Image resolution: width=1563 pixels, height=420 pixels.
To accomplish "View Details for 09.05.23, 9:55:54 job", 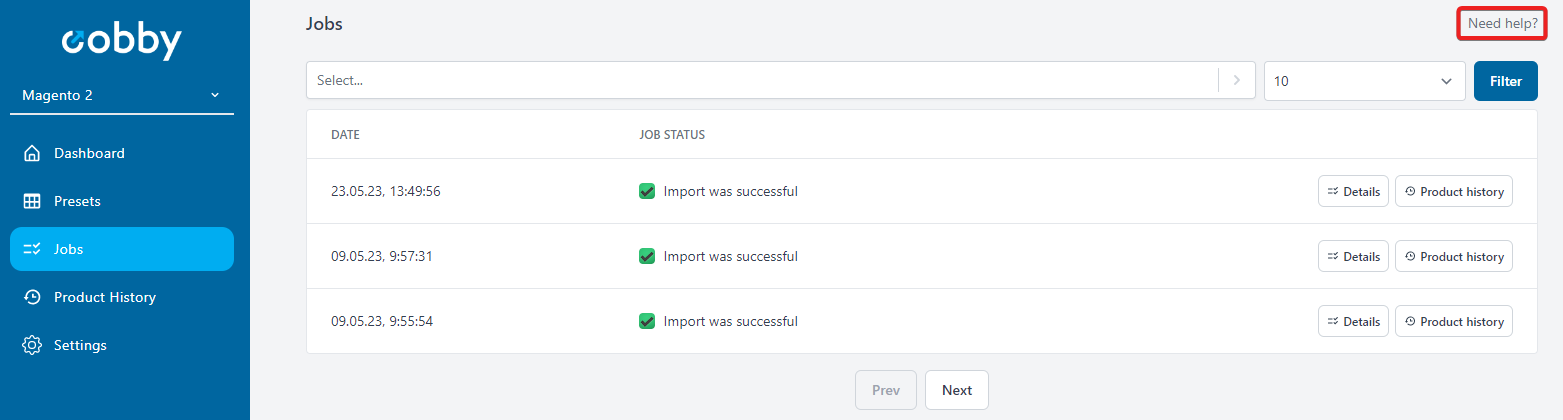I will click(1353, 321).
